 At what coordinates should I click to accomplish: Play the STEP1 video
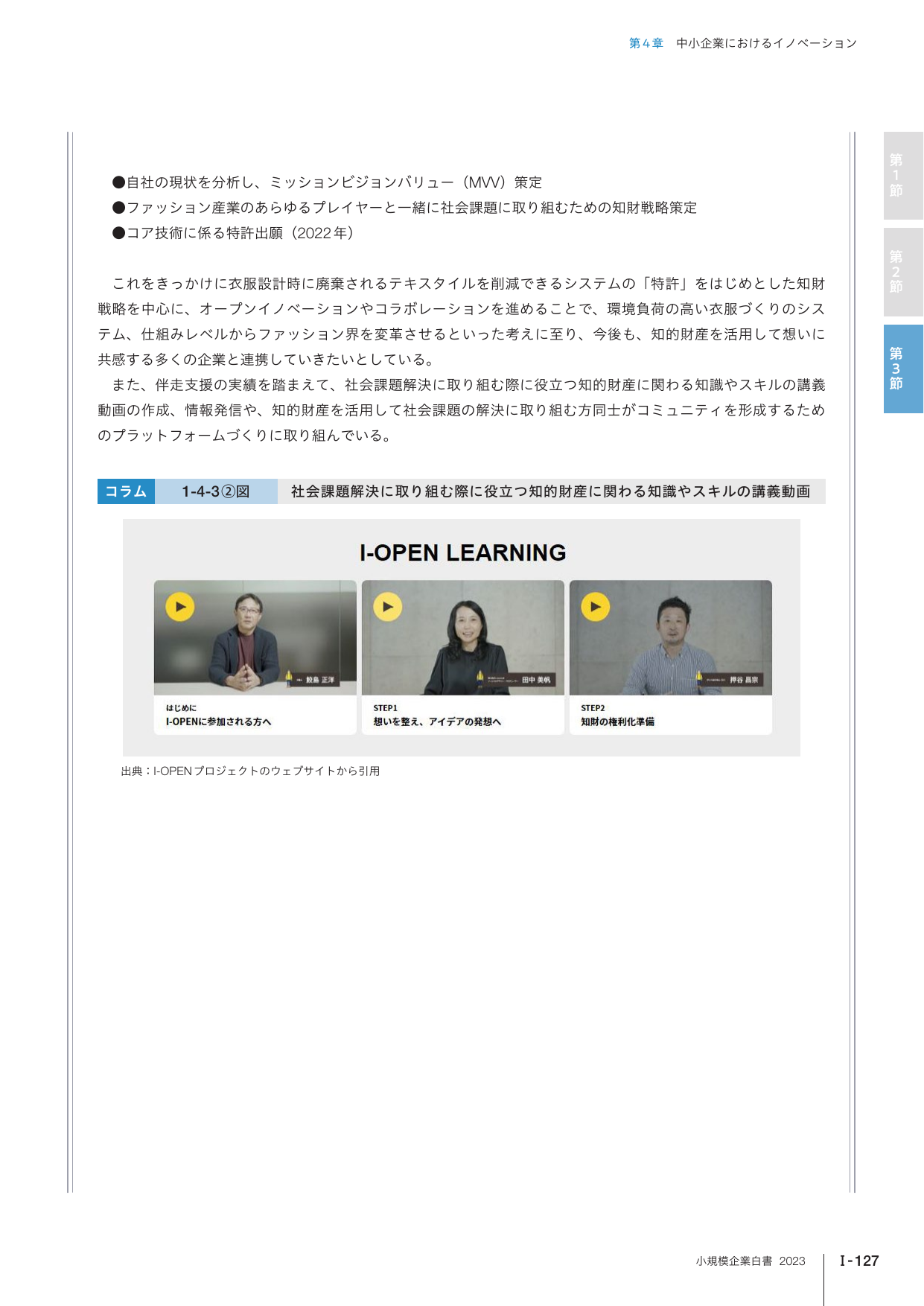[x=387, y=607]
